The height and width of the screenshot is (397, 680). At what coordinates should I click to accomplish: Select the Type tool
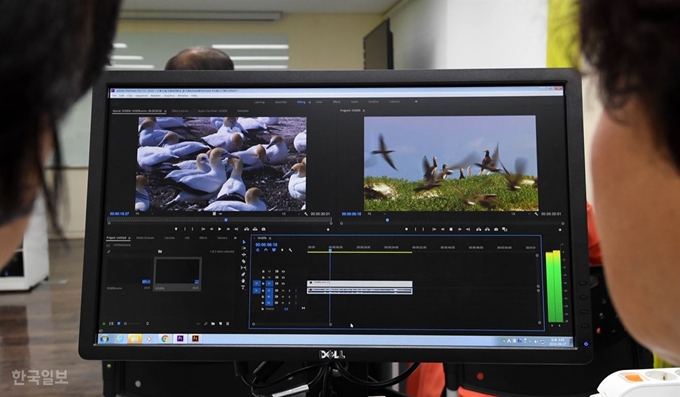(243, 287)
